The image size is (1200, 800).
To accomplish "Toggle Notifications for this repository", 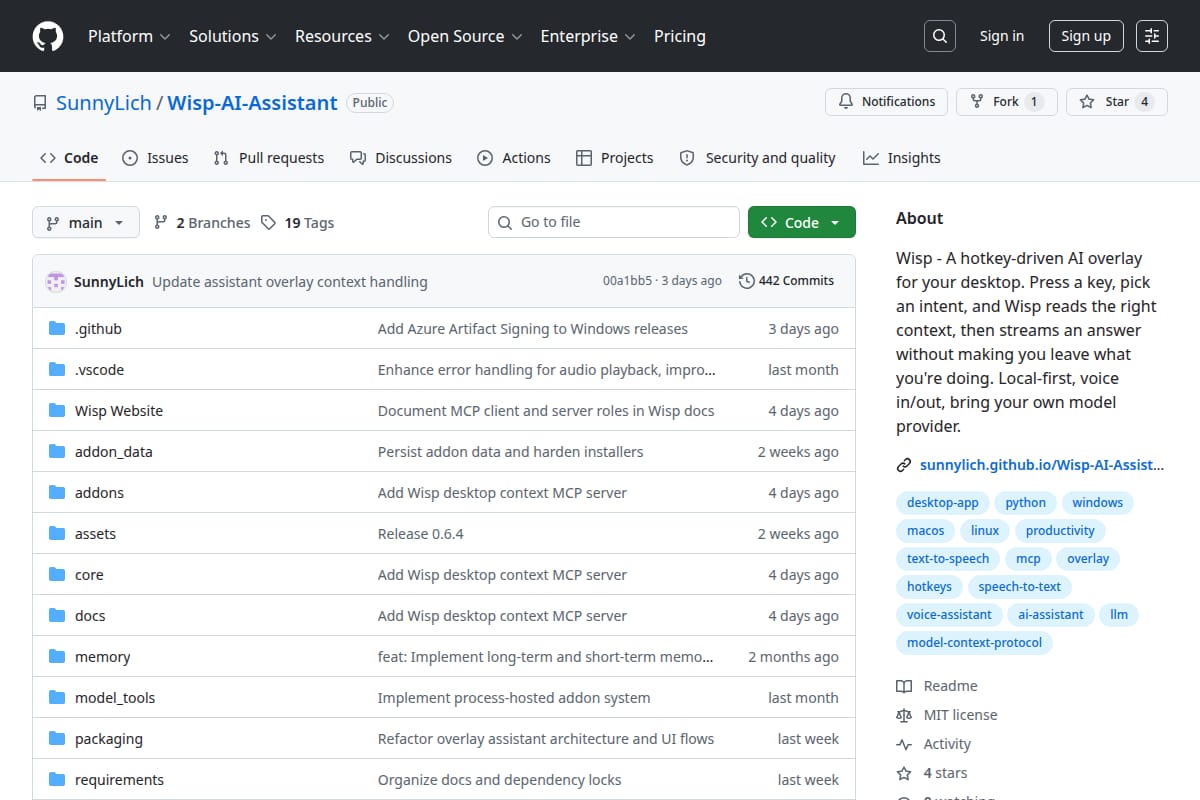I will pyautogui.click(x=886, y=102).
